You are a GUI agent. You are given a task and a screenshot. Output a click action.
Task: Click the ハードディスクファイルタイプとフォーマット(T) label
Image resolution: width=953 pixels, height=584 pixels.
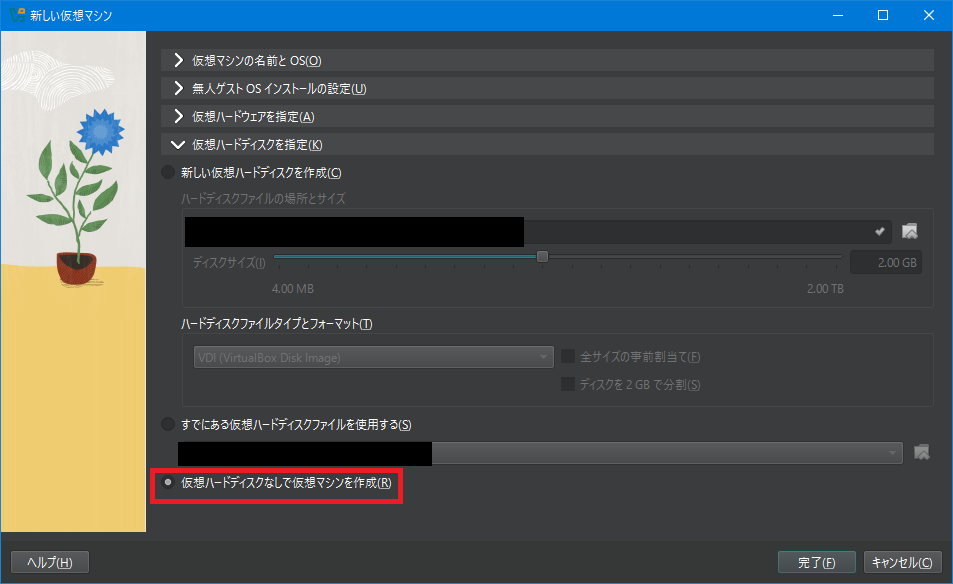click(x=277, y=324)
